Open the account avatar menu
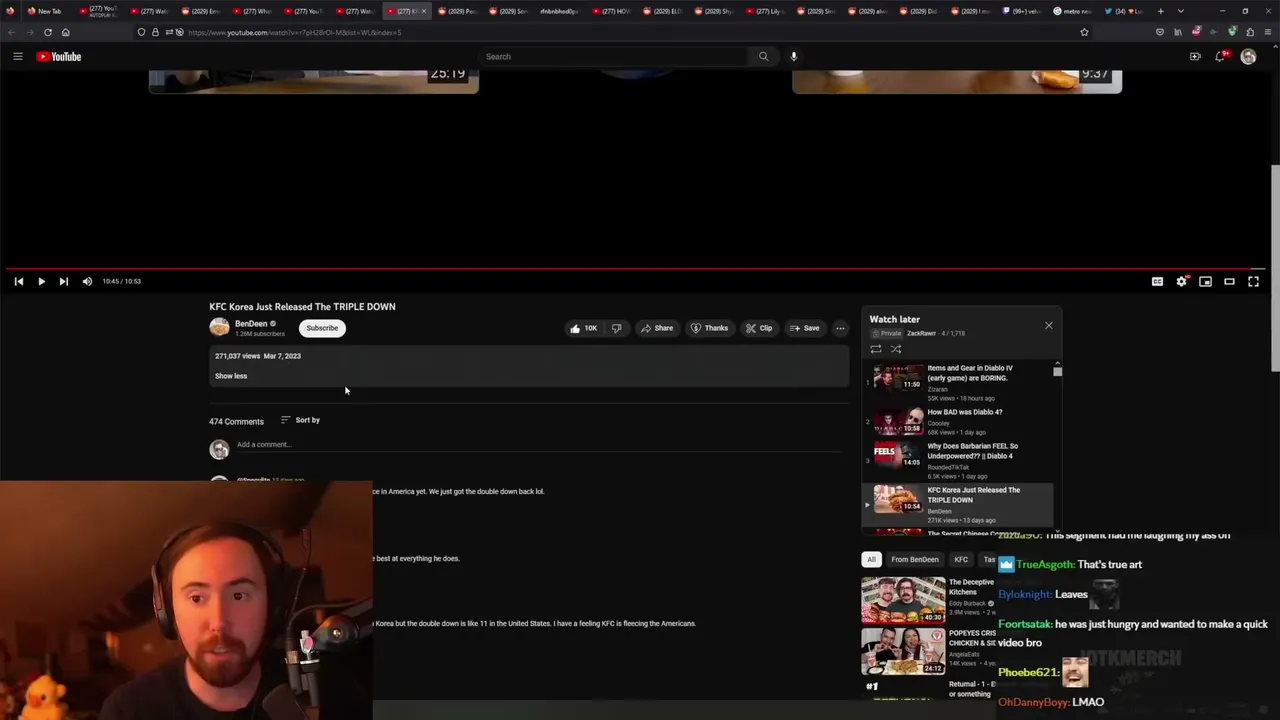Viewport: 1280px width, 720px height. pos(1248,57)
